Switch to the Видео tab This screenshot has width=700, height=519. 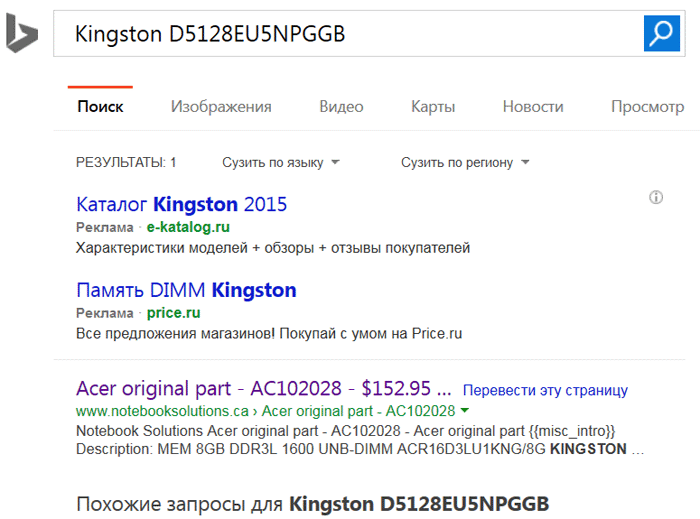tap(342, 107)
